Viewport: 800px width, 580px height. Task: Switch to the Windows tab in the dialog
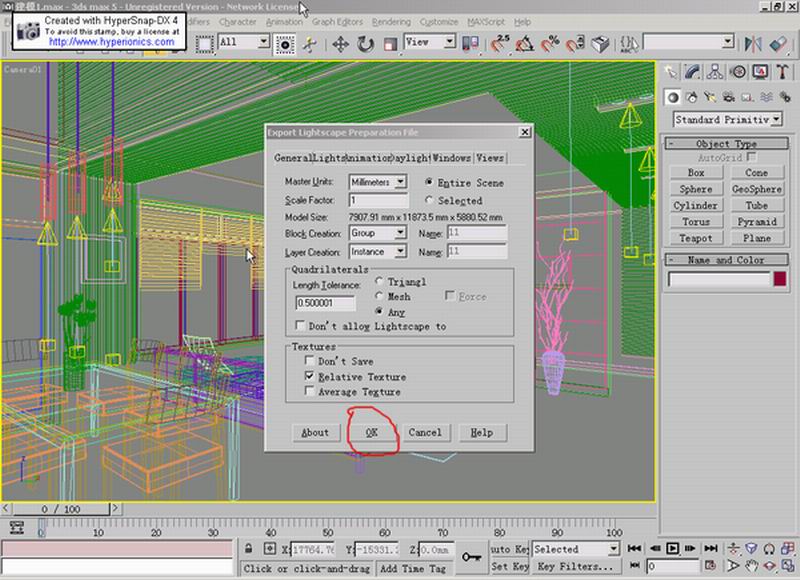452,158
